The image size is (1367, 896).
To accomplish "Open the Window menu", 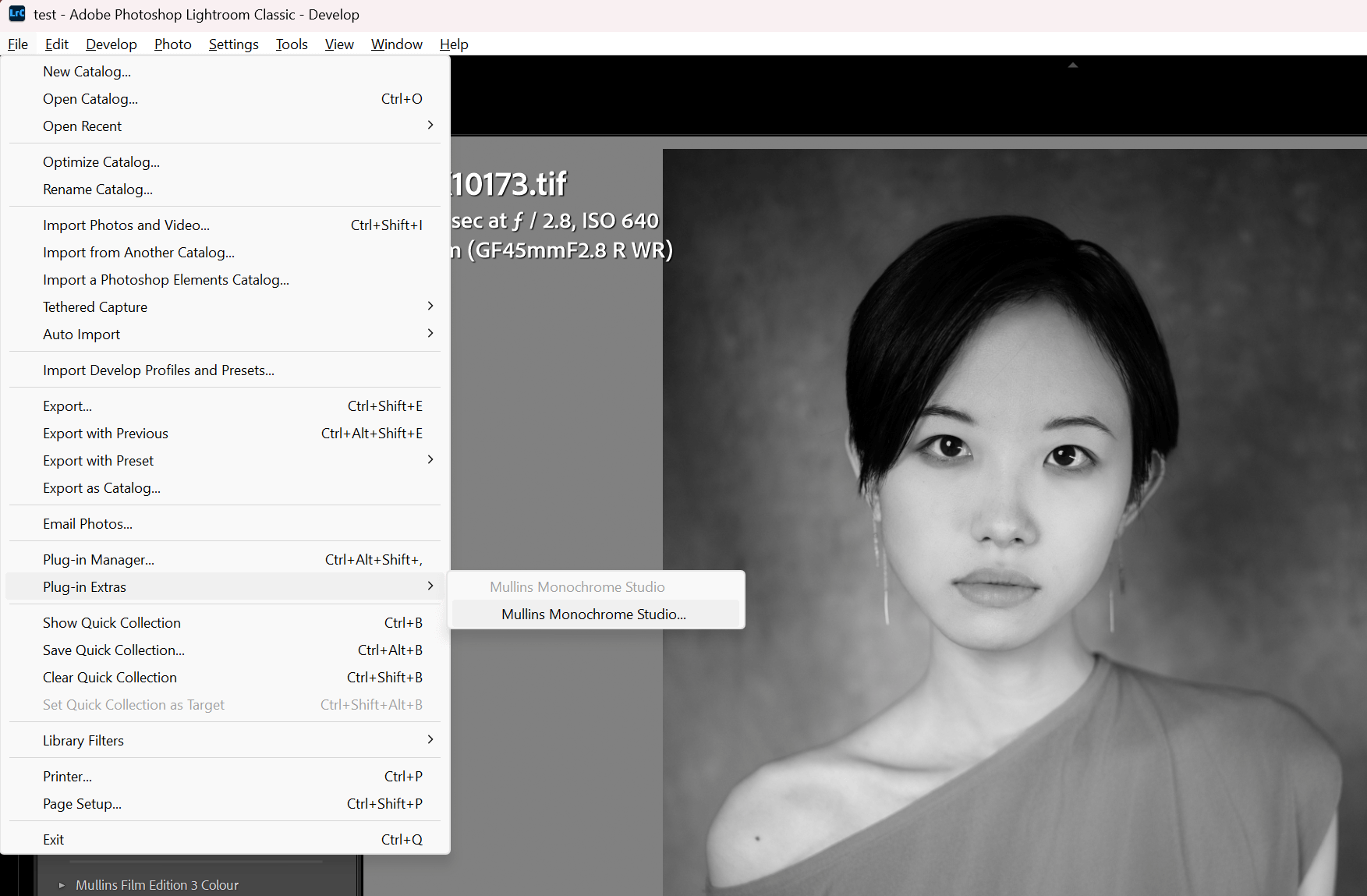I will click(x=396, y=44).
